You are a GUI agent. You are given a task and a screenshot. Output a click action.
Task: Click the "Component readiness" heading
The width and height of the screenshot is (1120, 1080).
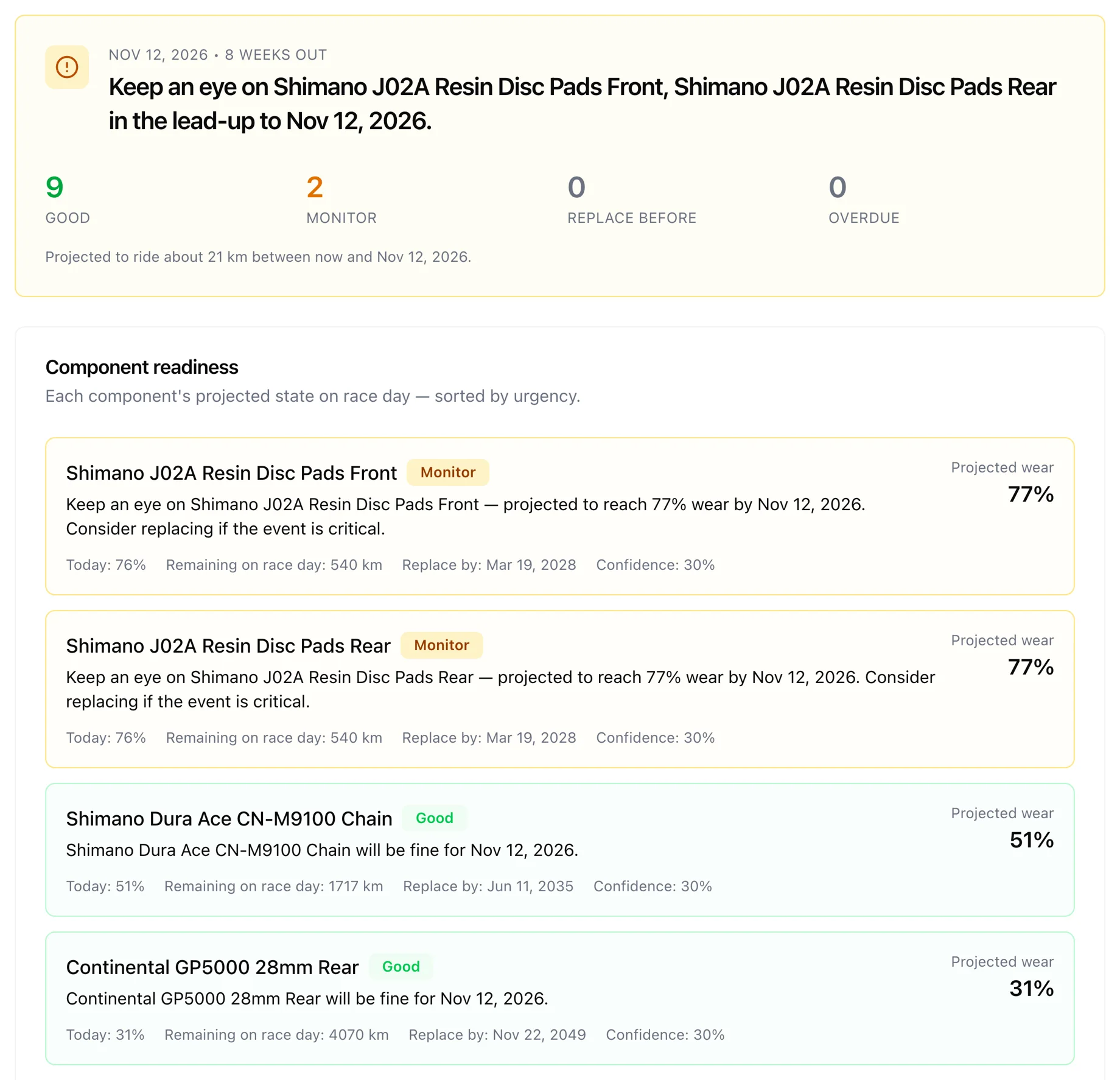[142, 367]
